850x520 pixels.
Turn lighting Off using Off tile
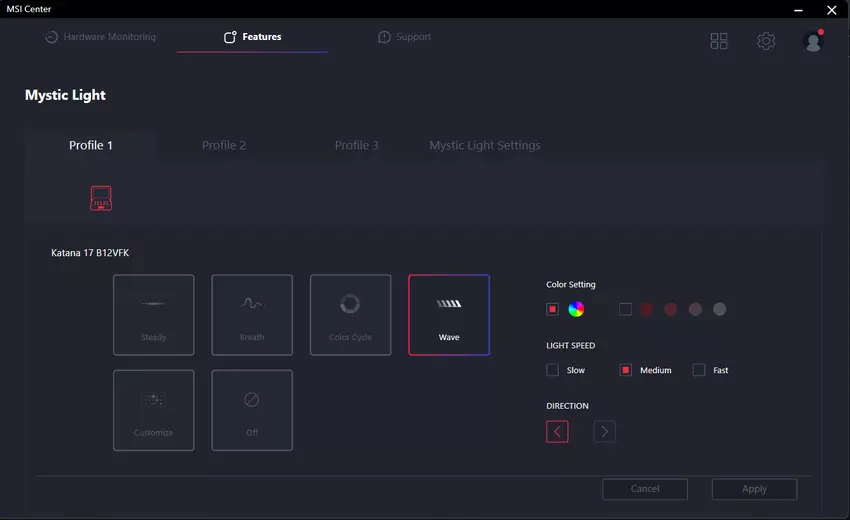[252, 410]
